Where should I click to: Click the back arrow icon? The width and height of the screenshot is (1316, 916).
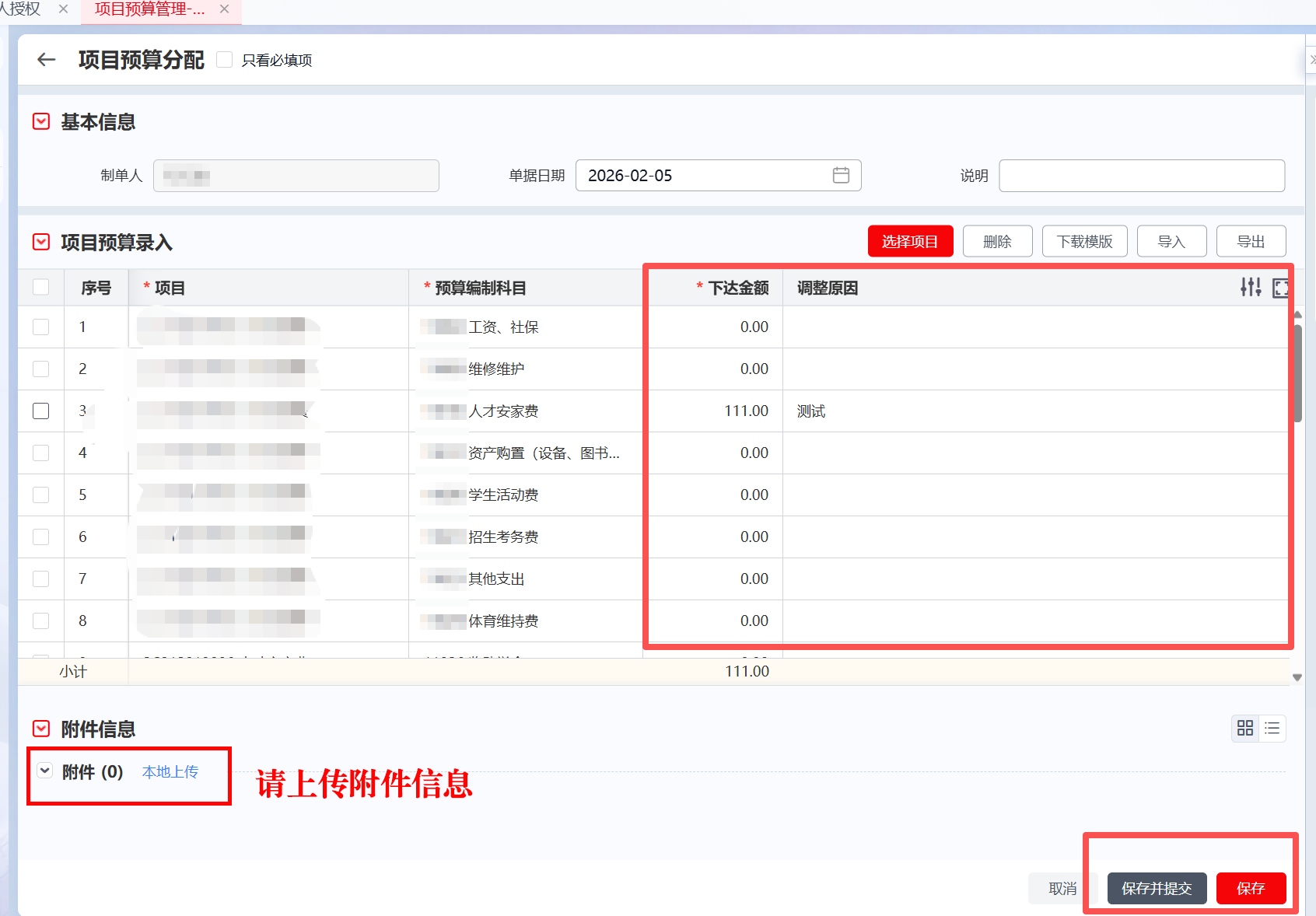click(47, 60)
